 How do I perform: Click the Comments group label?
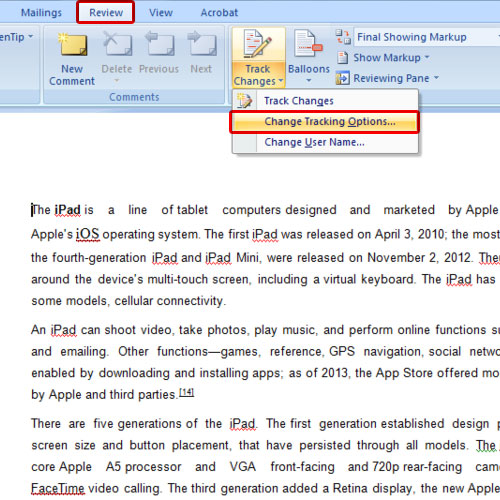click(134, 97)
